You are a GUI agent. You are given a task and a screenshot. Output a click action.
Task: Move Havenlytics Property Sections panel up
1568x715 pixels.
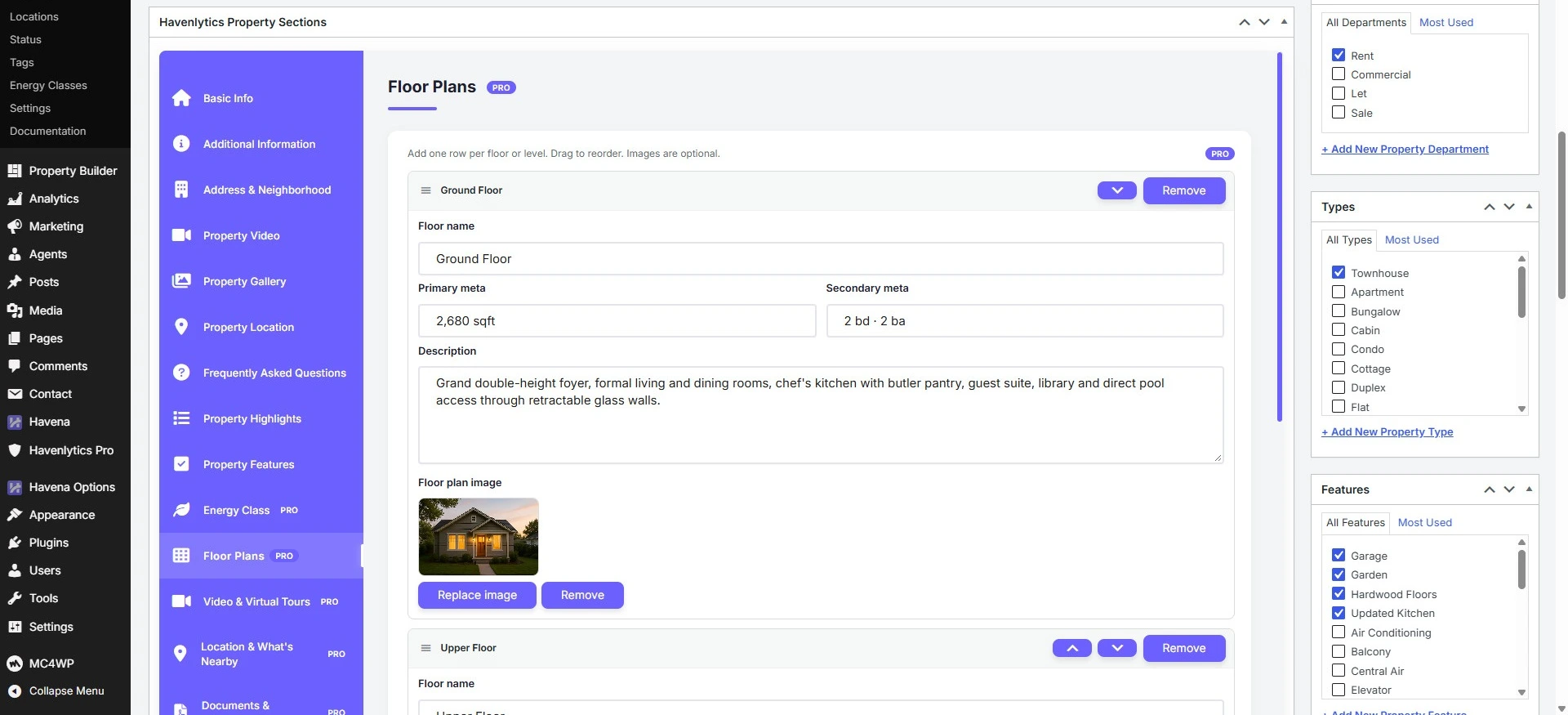pyautogui.click(x=1245, y=22)
